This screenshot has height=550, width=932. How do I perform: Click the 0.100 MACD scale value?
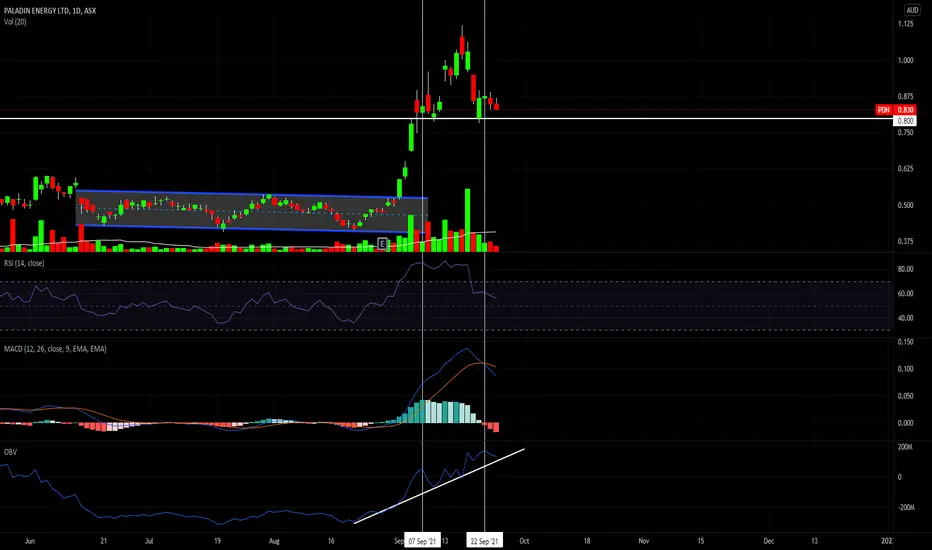(905, 369)
